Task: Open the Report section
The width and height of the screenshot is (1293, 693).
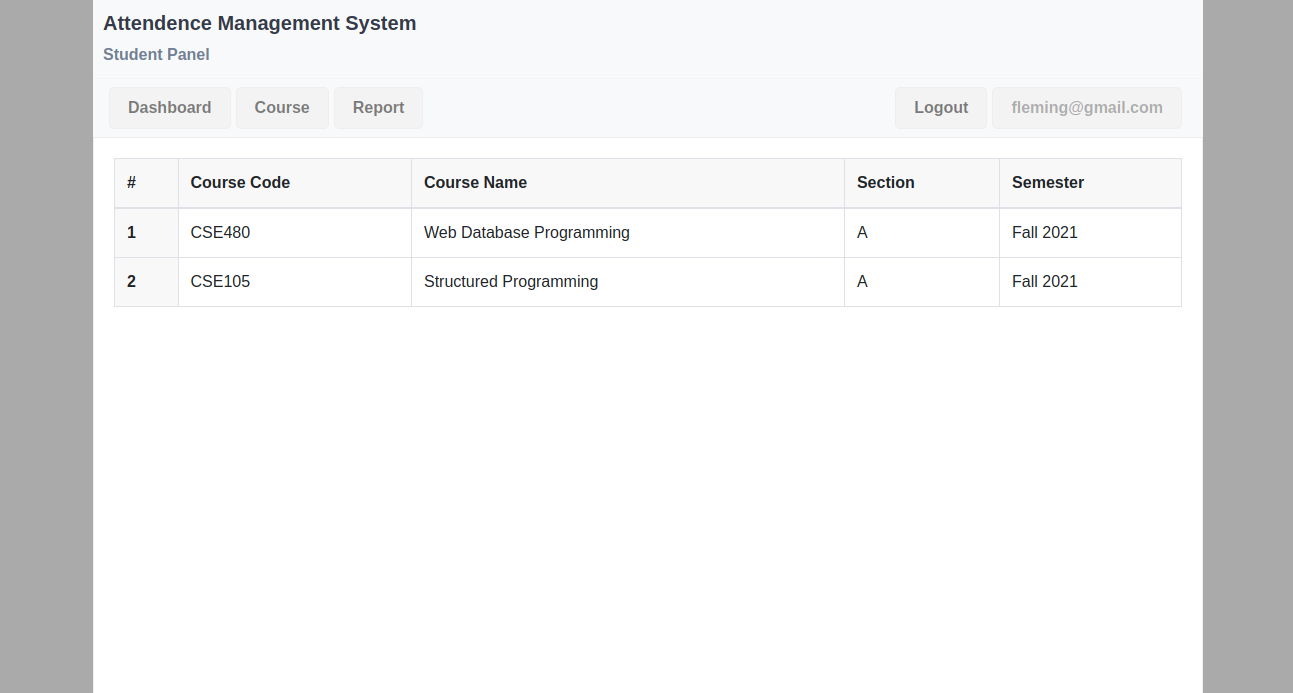Action: coord(378,108)
